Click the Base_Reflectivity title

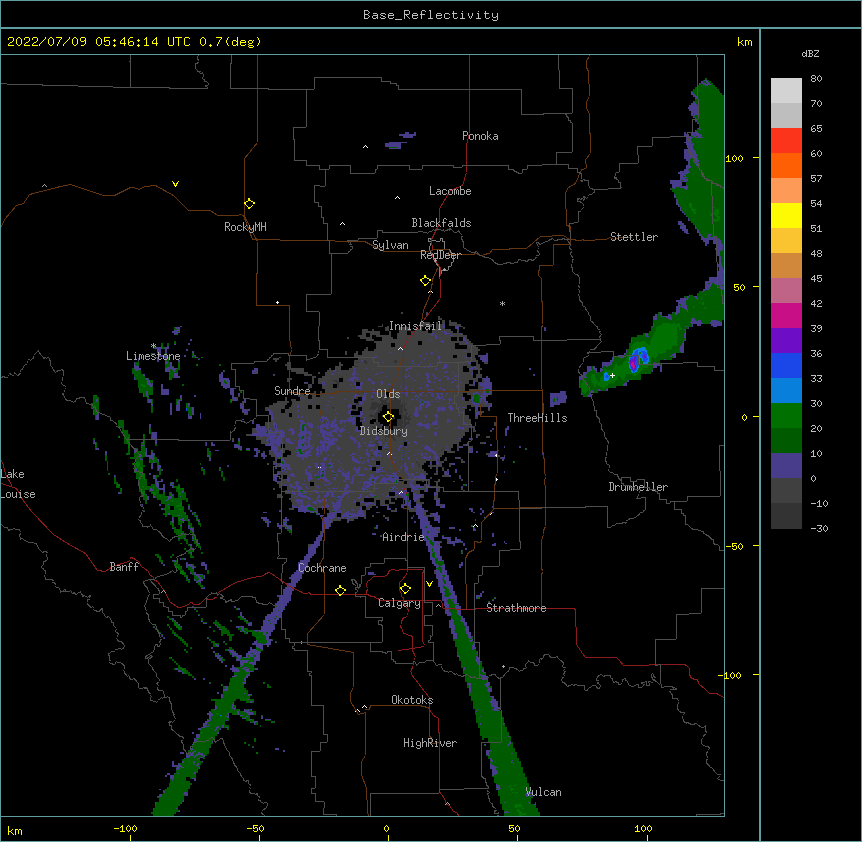click(431, 15)
